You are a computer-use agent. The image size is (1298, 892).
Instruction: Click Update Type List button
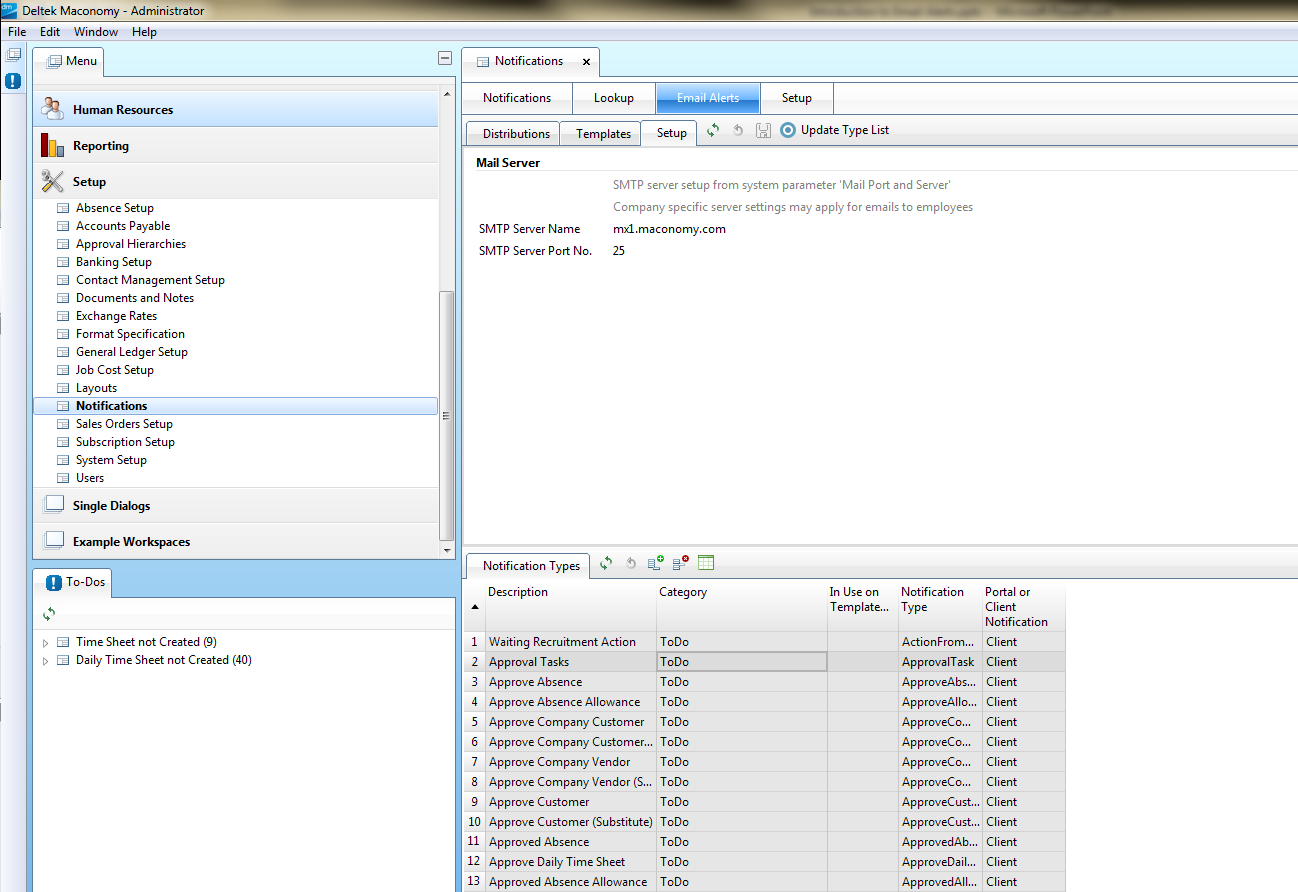835,130
